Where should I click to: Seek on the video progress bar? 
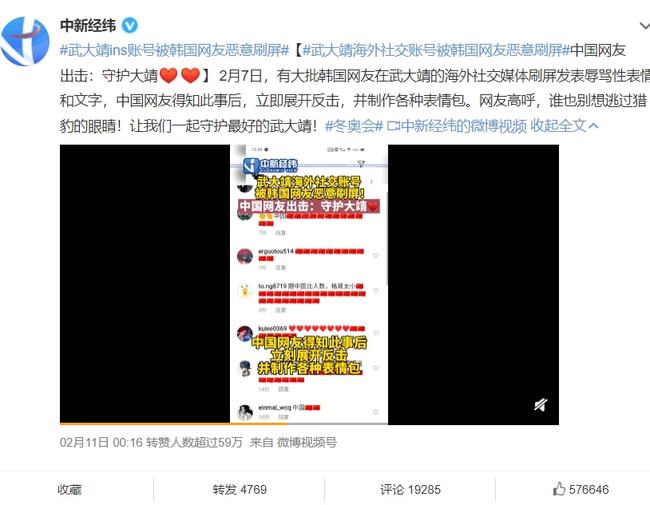pyautogui.click(x=309, y=424)
